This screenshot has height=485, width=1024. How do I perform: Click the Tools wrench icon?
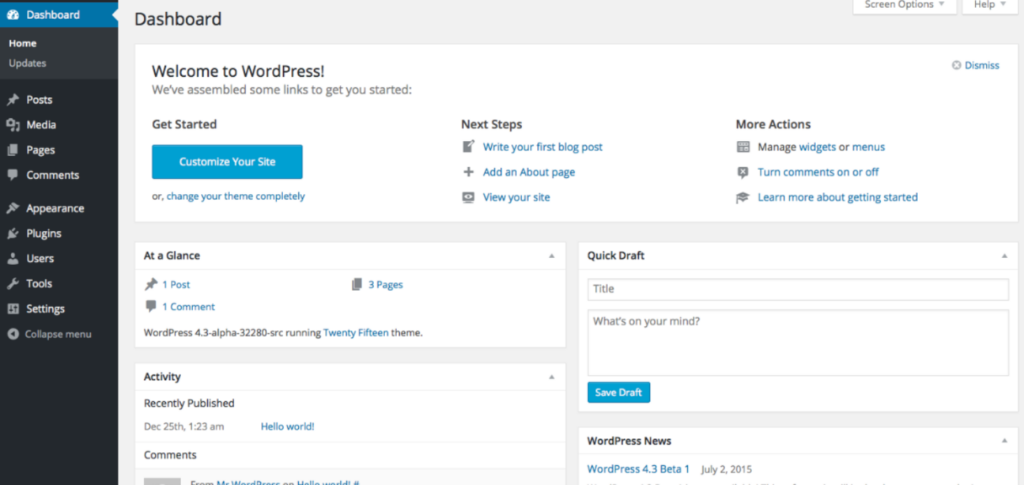12,284
